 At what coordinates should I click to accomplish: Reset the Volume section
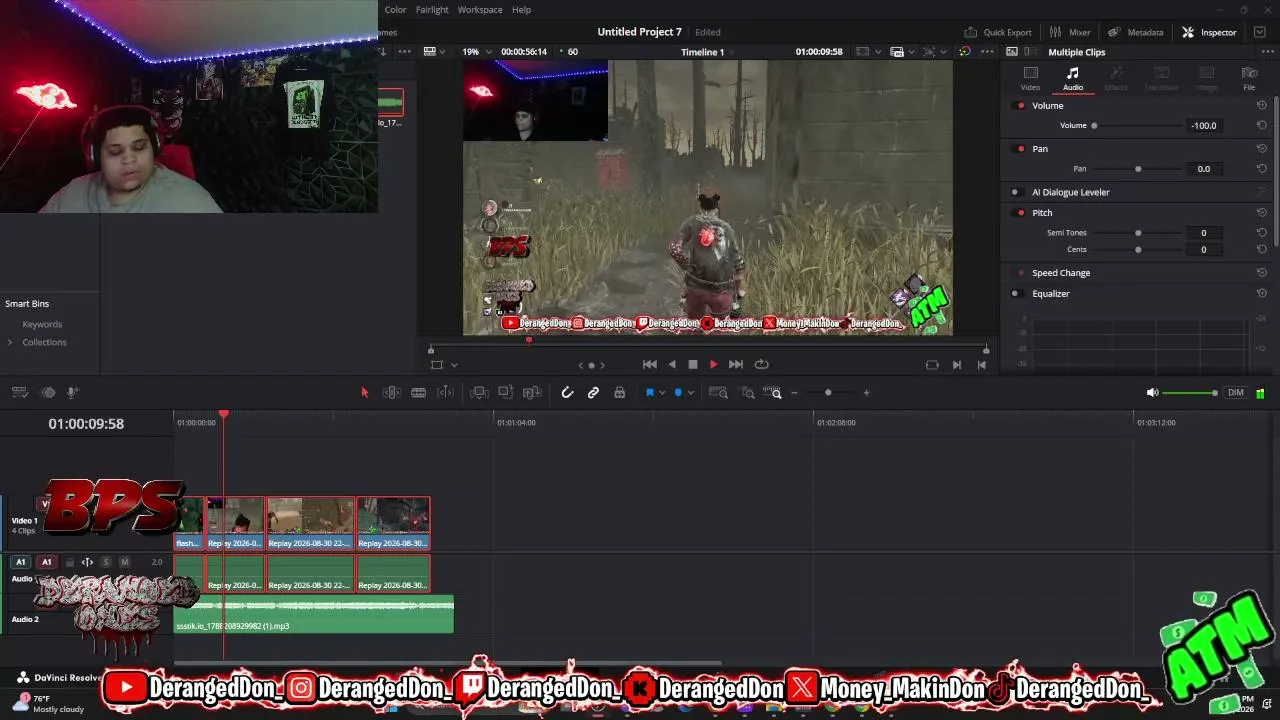(x=1262, y=106)
